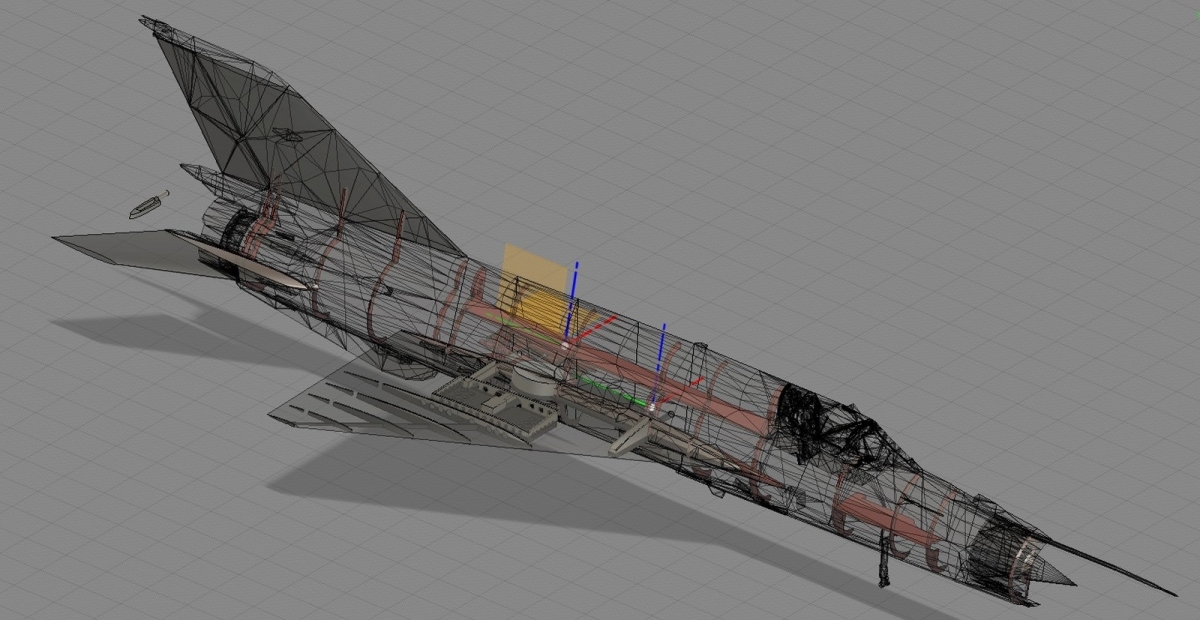Select the nose landing gear strut

pyautogui.click(x=884, y=558)
